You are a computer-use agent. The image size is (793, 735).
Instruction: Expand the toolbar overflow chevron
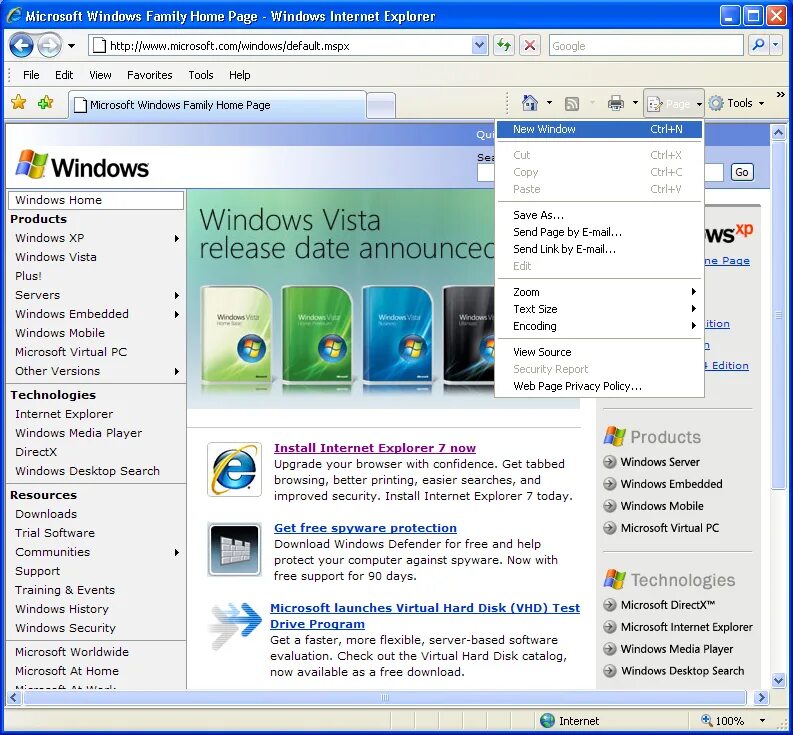tap(780, 95)
